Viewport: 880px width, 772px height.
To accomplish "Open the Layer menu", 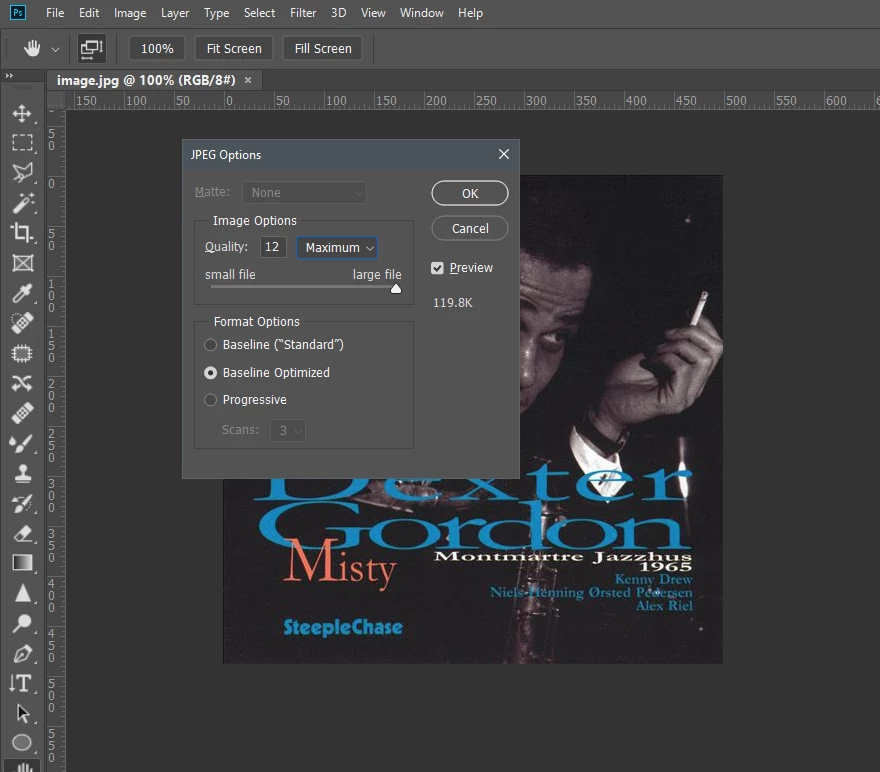I will coord(175,12).
